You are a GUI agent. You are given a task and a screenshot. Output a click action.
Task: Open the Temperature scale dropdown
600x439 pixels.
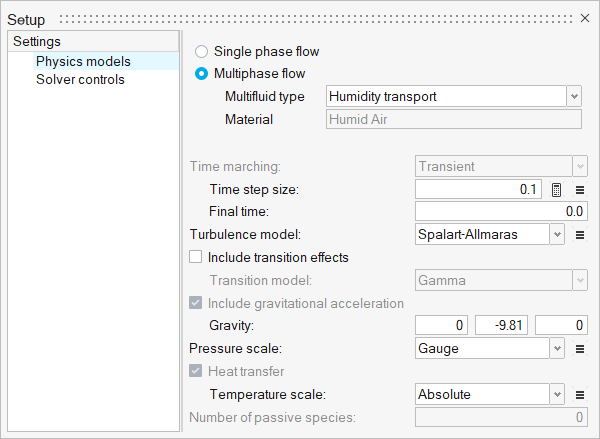click(x=557, y=395)
